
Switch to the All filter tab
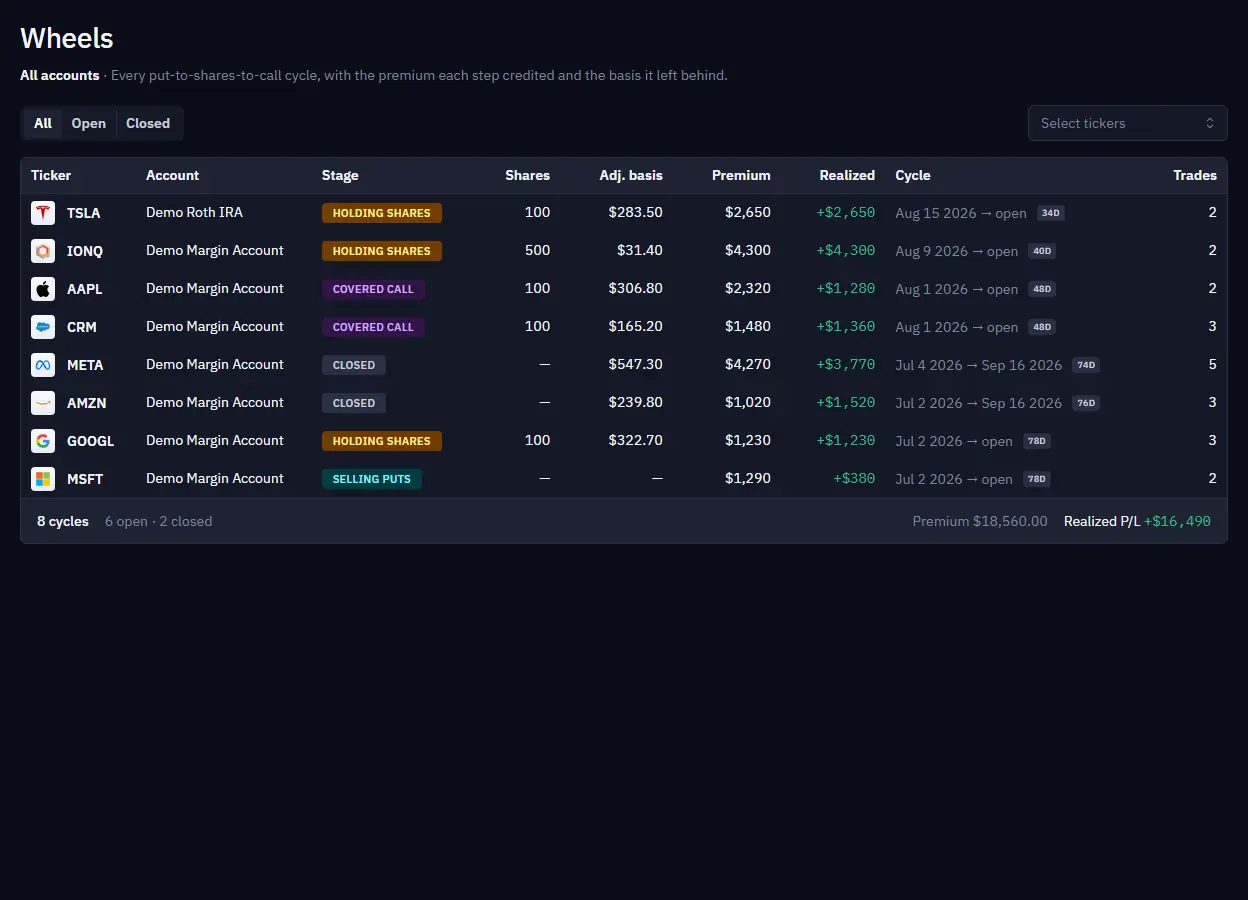tap(43, 123)
